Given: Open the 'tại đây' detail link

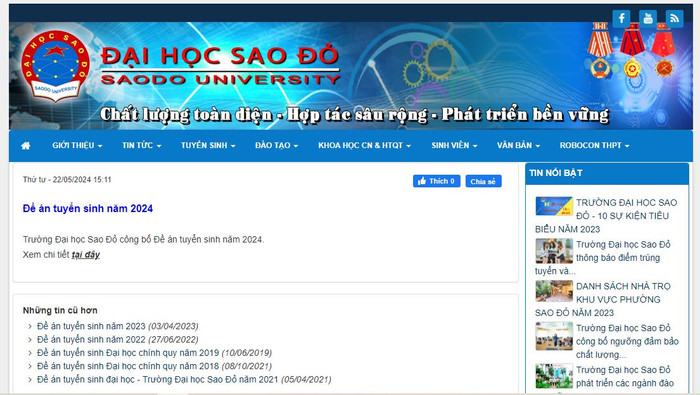Looking at the screenshot, I should point(86,255).
